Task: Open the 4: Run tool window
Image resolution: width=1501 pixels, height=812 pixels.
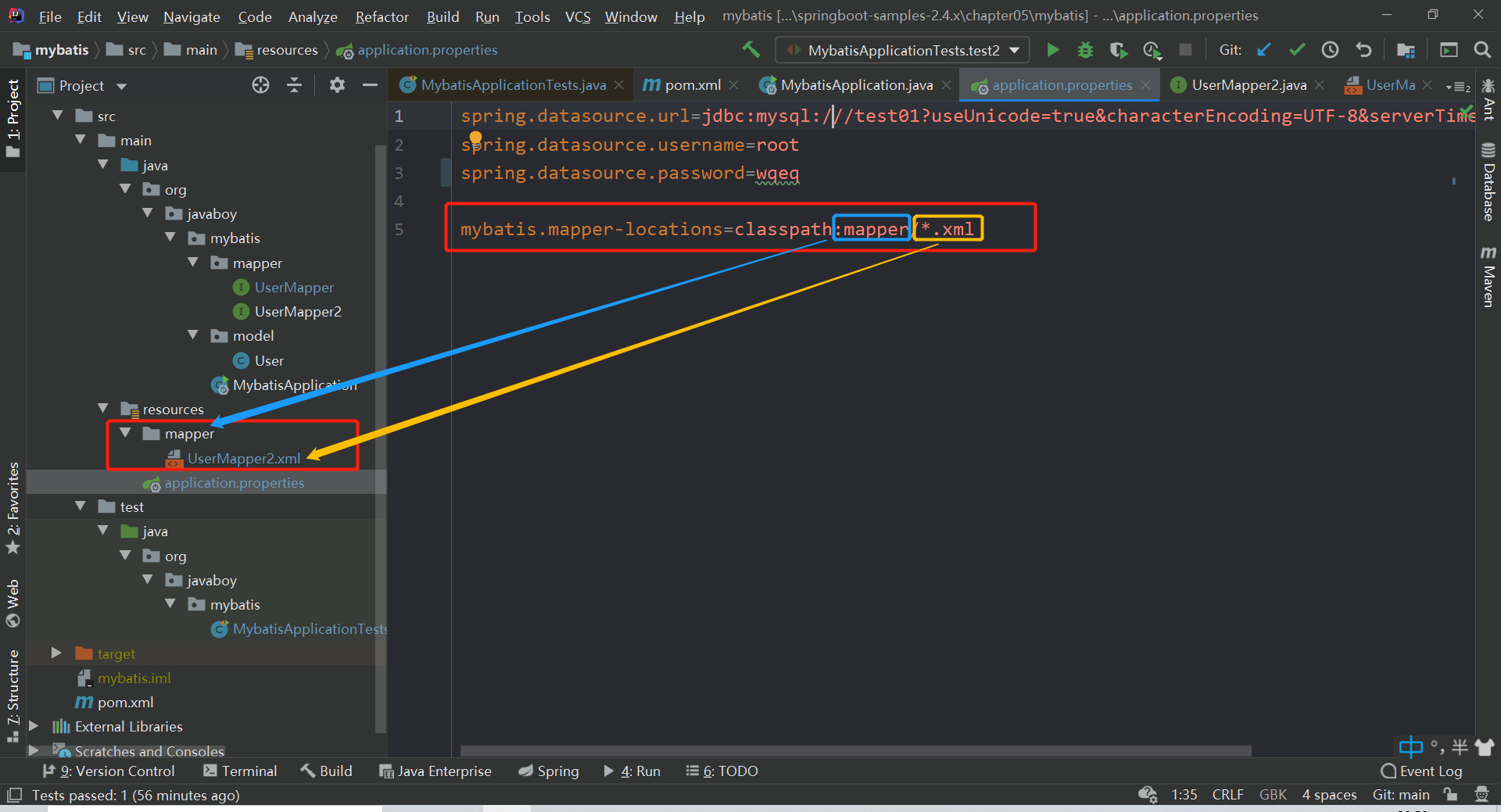Action: (632, 771)
